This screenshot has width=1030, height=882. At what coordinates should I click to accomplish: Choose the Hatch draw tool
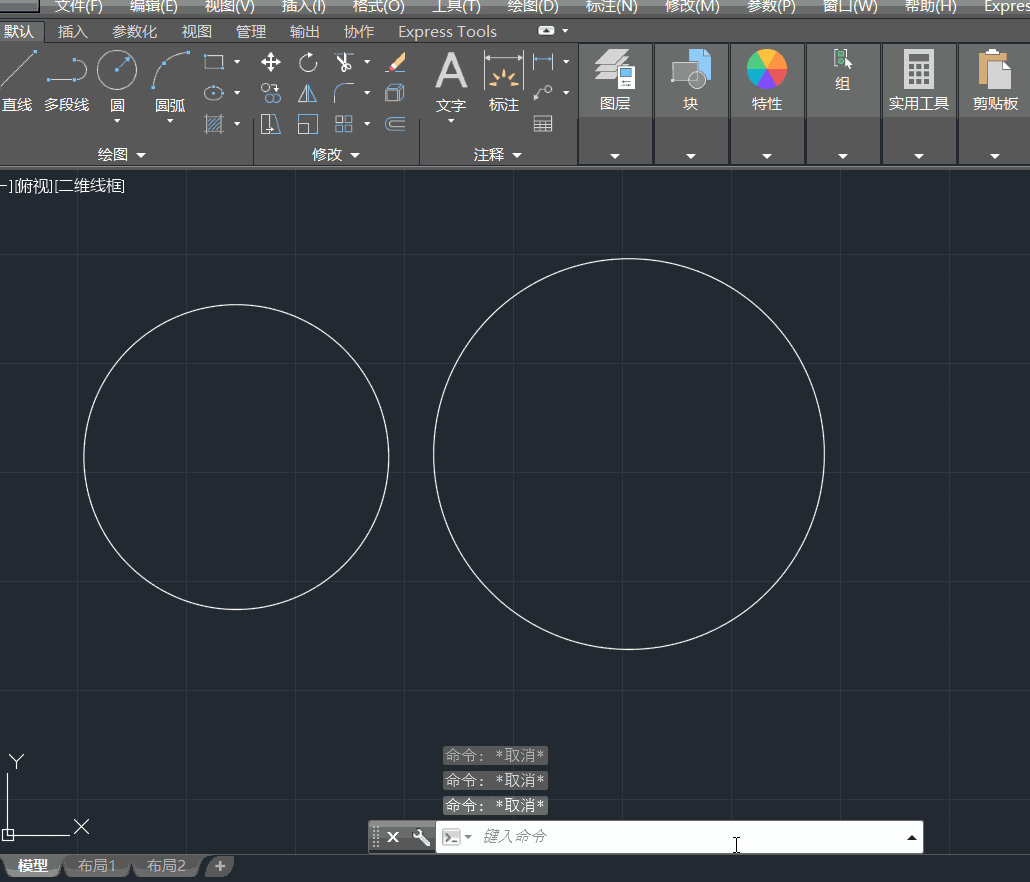pyautogui.click(x=213, y=124)
